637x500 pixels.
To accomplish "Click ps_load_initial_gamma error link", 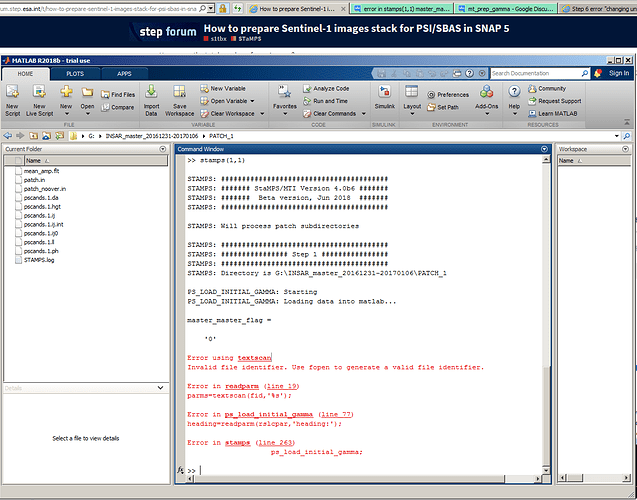I will 269,415.
